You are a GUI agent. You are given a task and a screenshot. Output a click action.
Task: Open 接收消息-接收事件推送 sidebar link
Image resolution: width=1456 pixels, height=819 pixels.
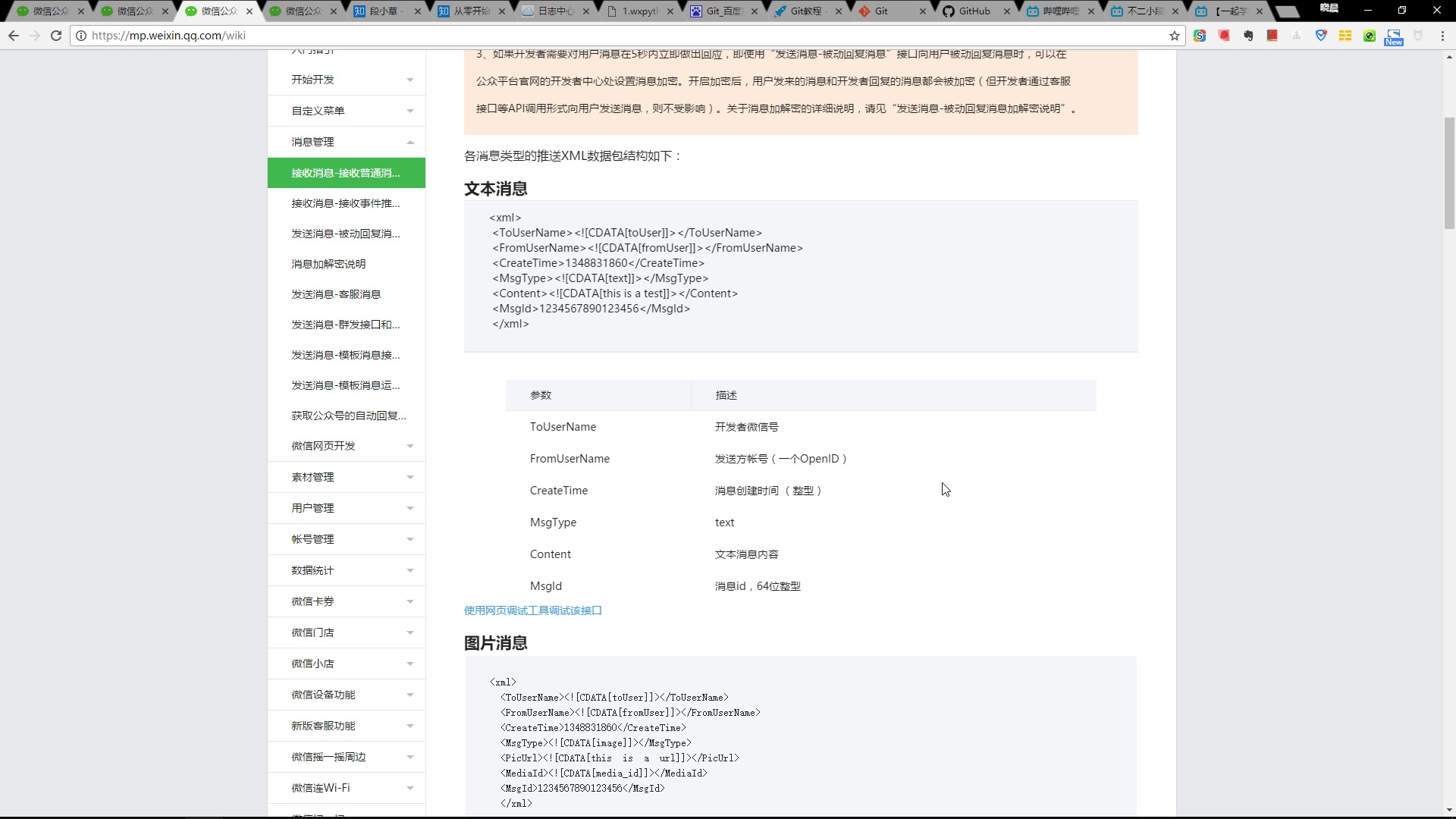pyautogui.click(x=347, y=203)
